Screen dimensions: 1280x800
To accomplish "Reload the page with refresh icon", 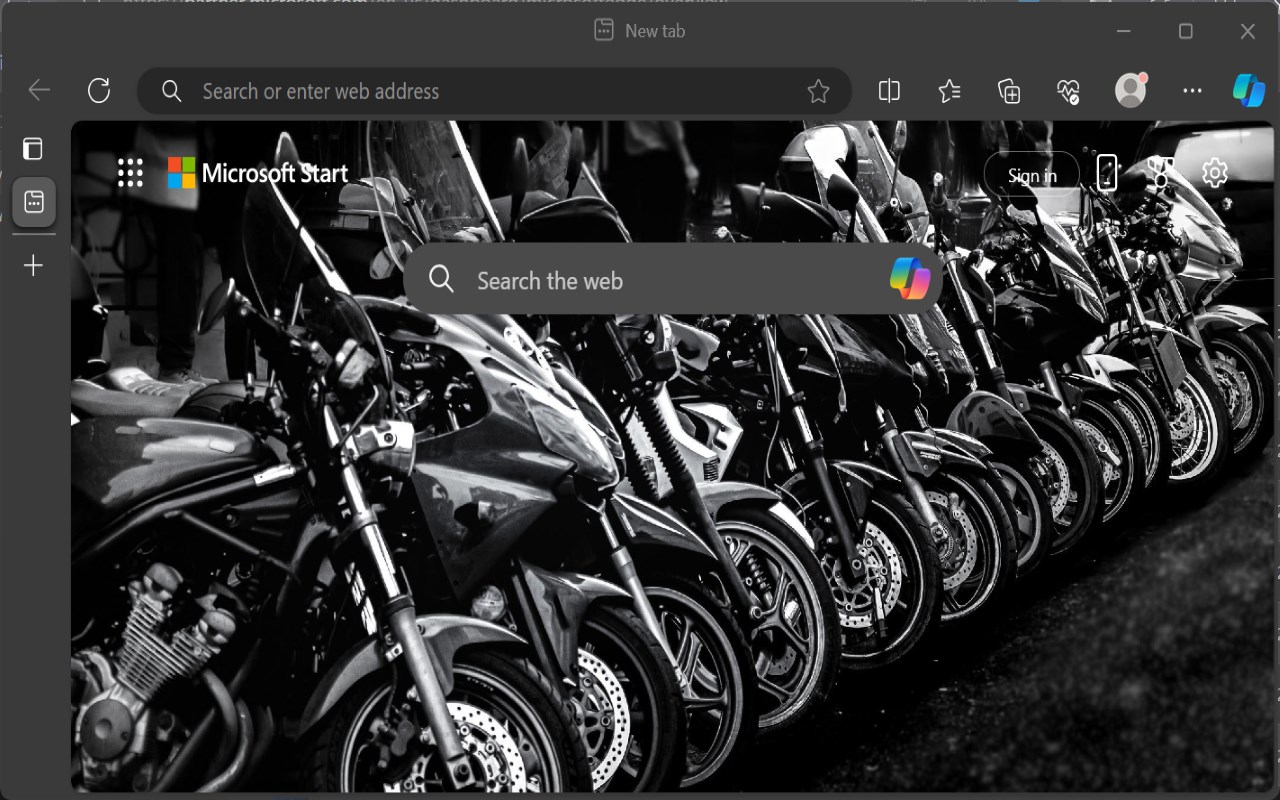I will (x=99, y=91).
